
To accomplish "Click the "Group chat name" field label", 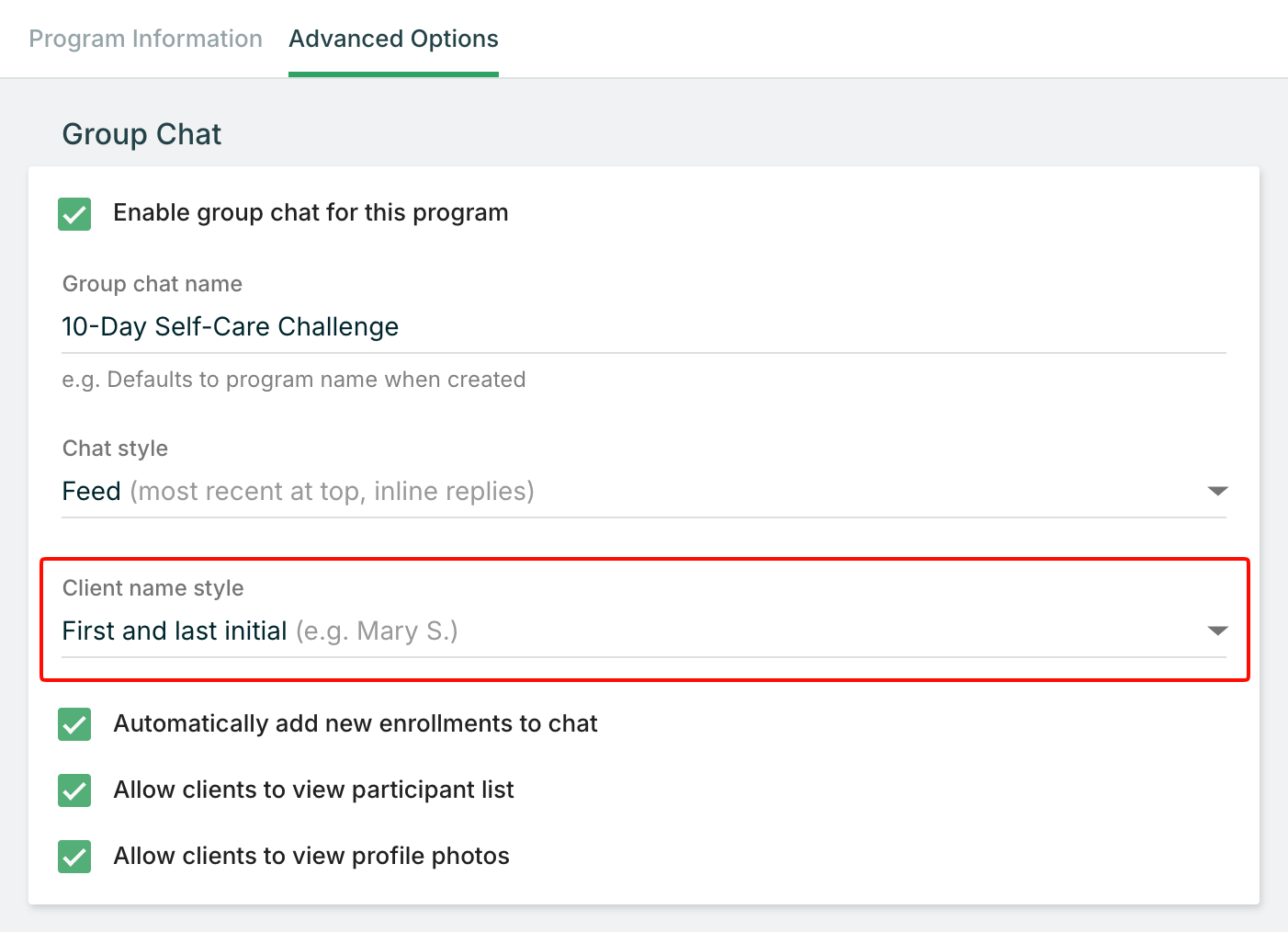I will (x=153, y=284).
